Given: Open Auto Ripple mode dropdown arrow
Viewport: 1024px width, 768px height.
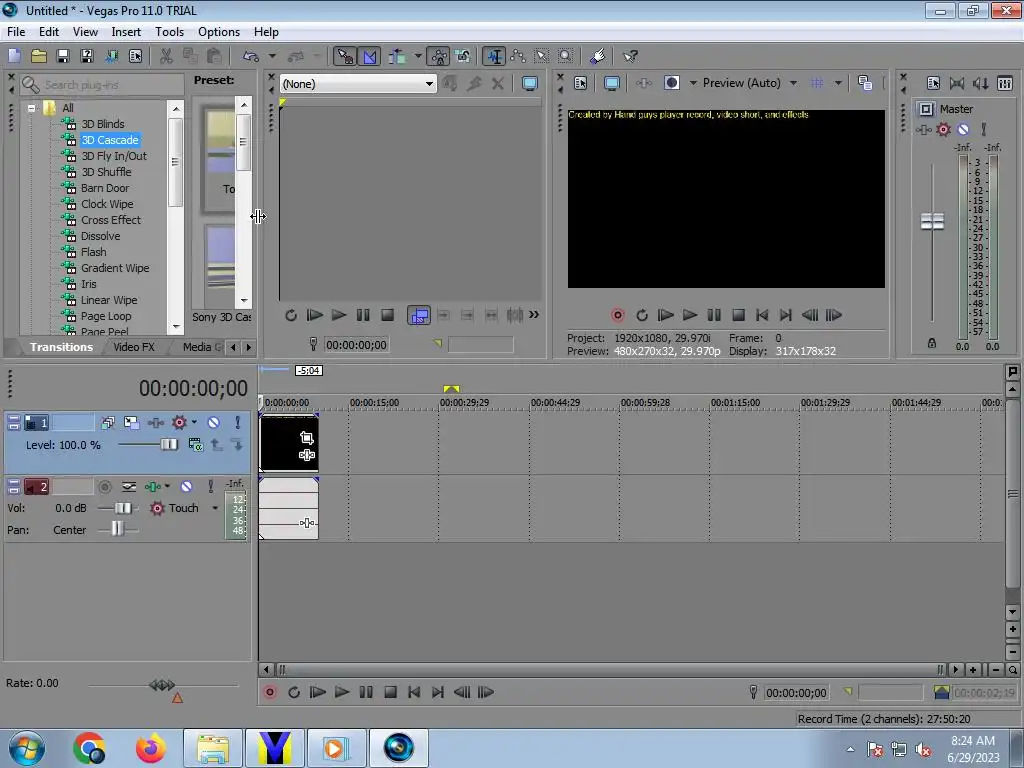Looking at the screenshot, I should 418,56.
